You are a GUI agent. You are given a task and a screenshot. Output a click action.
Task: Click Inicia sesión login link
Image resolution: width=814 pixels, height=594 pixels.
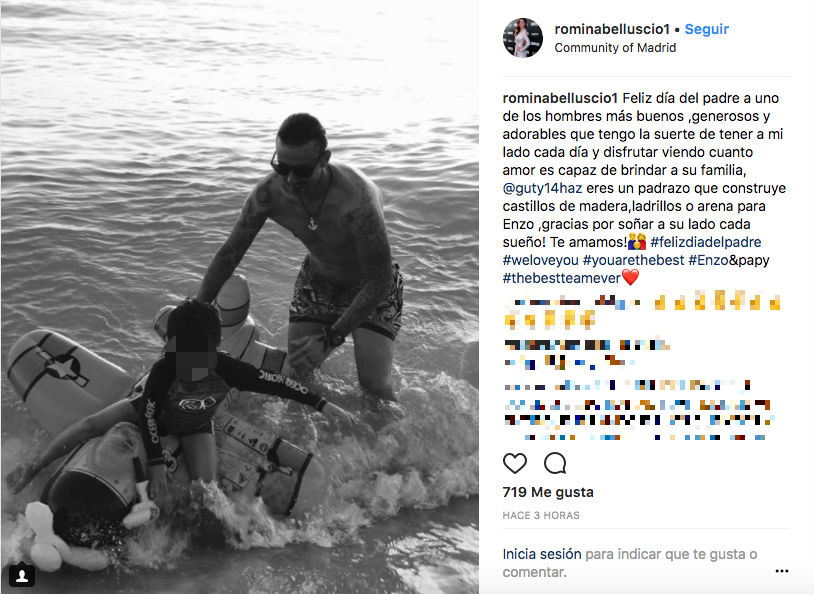point(542,554)
